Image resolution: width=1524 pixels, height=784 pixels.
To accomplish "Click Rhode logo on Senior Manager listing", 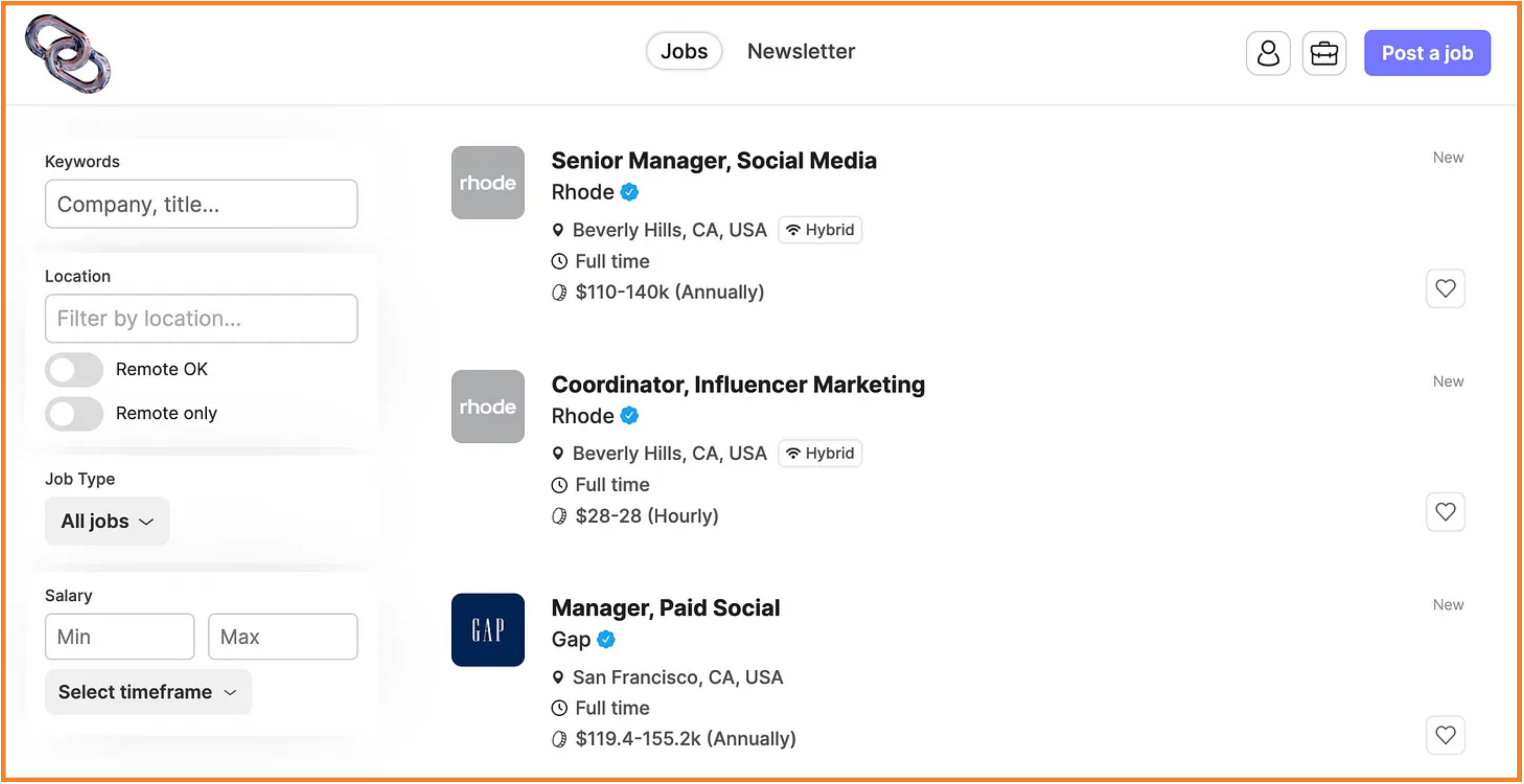I will [487, 183].
